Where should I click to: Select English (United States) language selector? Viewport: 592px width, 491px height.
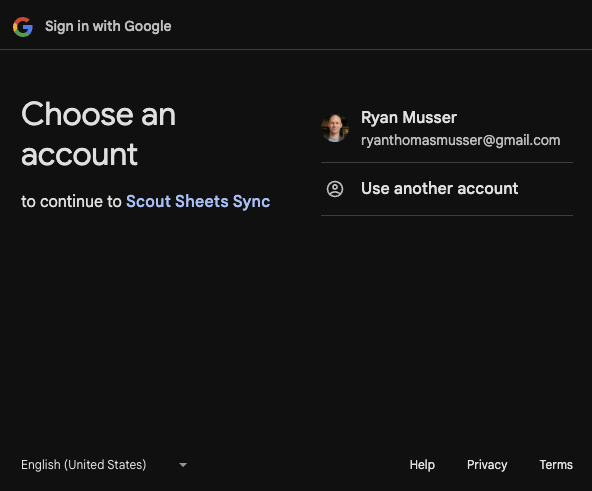[x=104, y=465]
